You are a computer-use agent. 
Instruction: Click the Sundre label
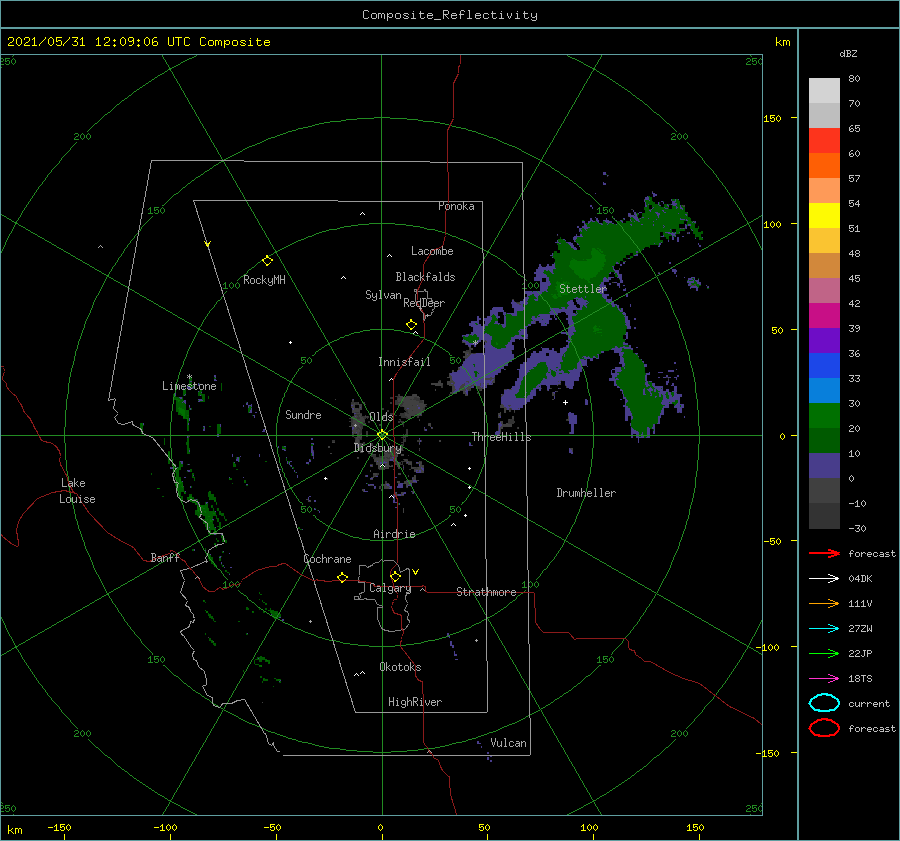point(303,414)
